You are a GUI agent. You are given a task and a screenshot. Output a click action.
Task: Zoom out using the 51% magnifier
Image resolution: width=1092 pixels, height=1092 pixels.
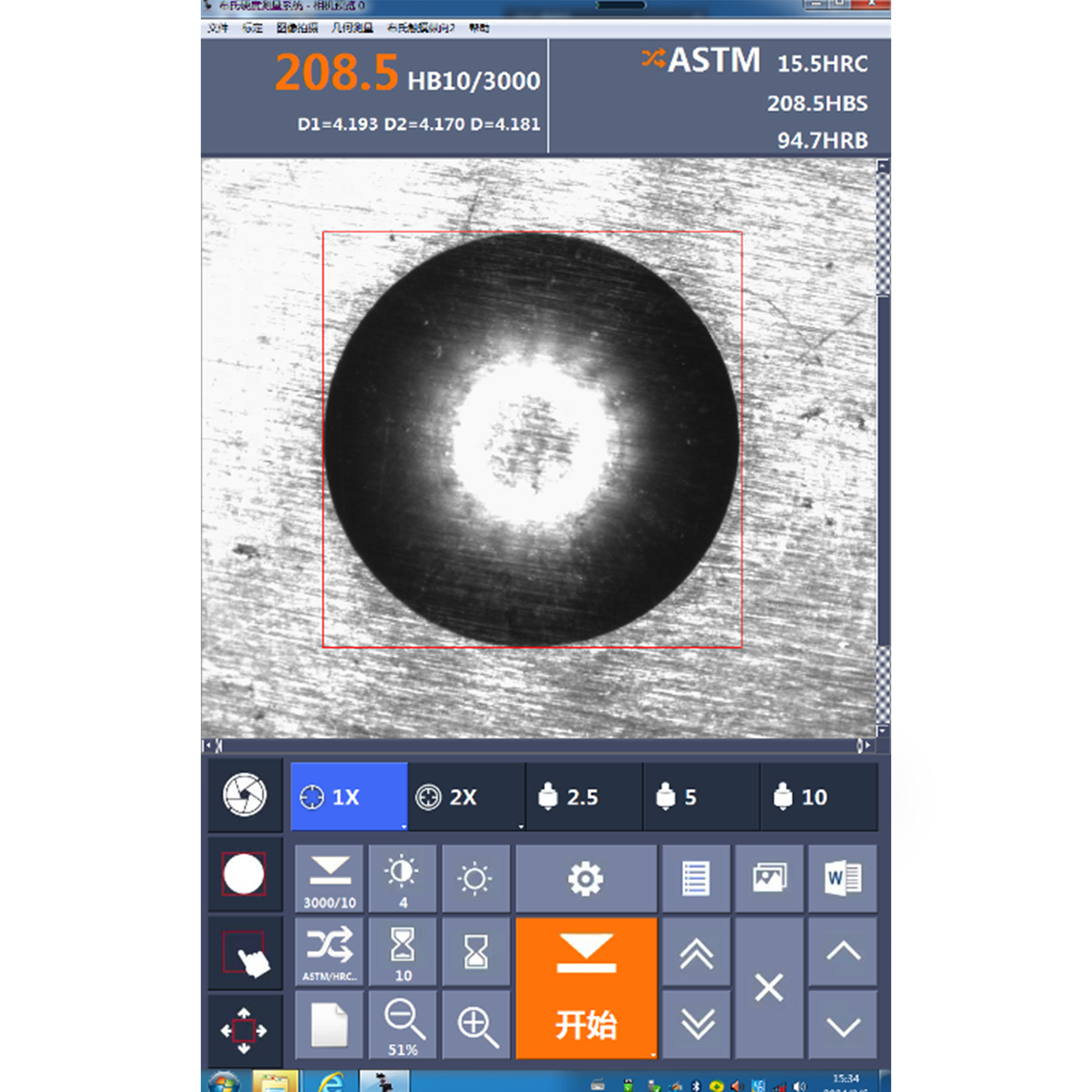403,1026
